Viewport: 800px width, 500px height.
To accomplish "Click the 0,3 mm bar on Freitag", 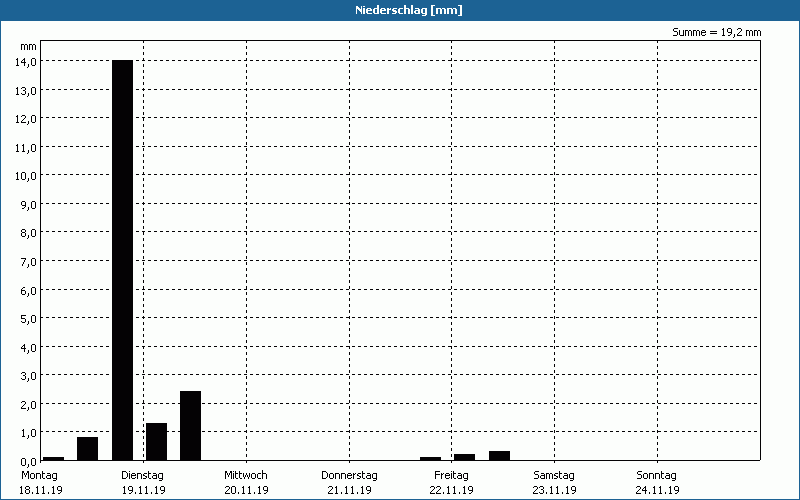I will [x=499, y=456].
